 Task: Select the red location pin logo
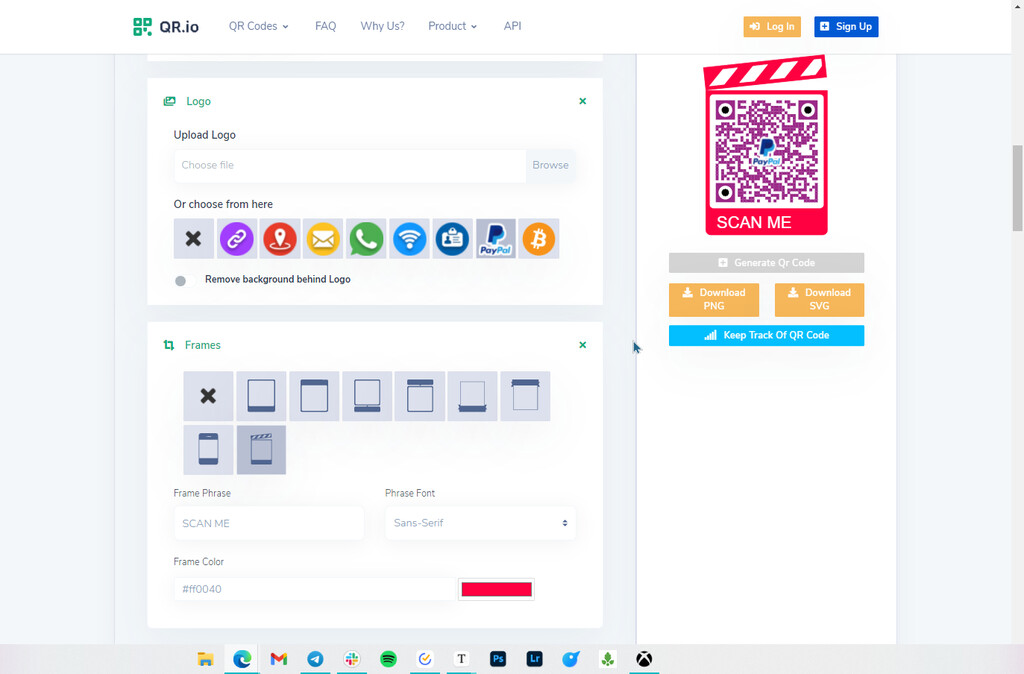[280, 239]
